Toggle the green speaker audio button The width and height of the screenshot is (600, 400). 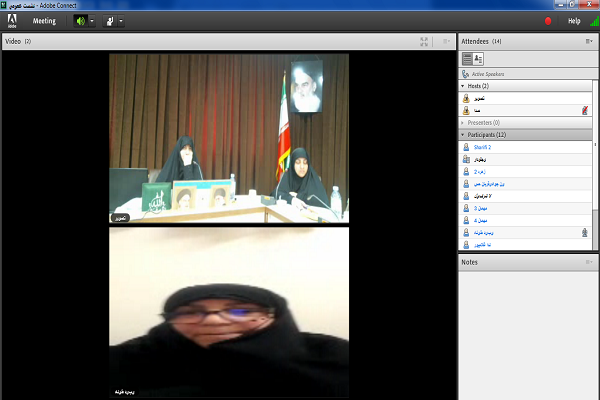81,20
